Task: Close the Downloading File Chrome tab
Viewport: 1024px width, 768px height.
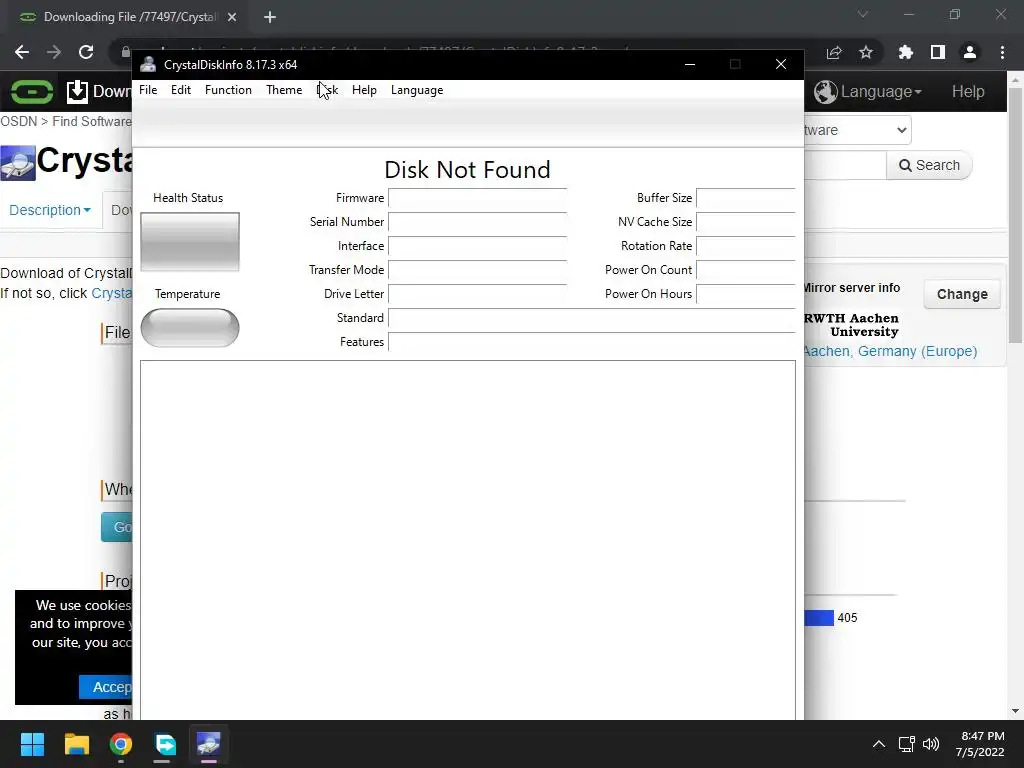Action: [x=232, y=17]
